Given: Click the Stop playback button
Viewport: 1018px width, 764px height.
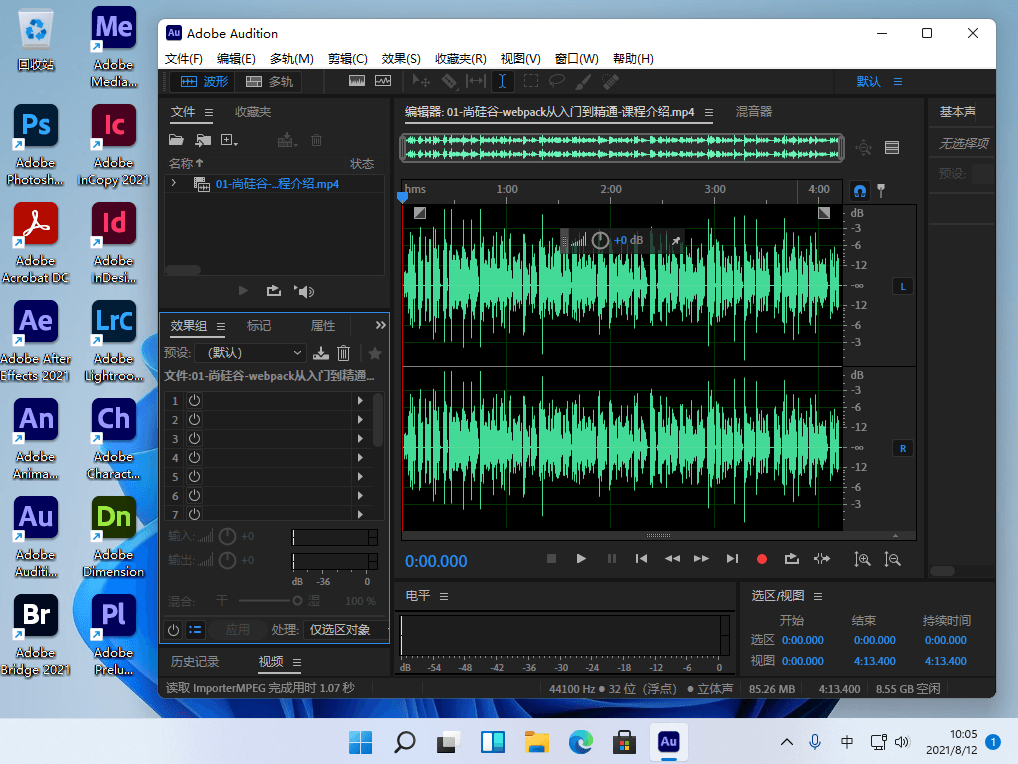Looking at the screenshot, I should coord(551,558).
